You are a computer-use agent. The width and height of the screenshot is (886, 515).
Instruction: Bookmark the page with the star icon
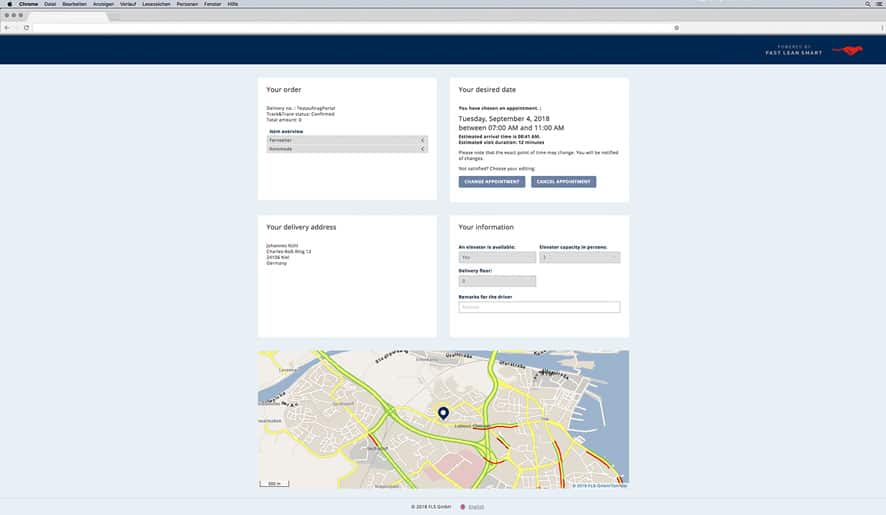click(x=676, y=28)
